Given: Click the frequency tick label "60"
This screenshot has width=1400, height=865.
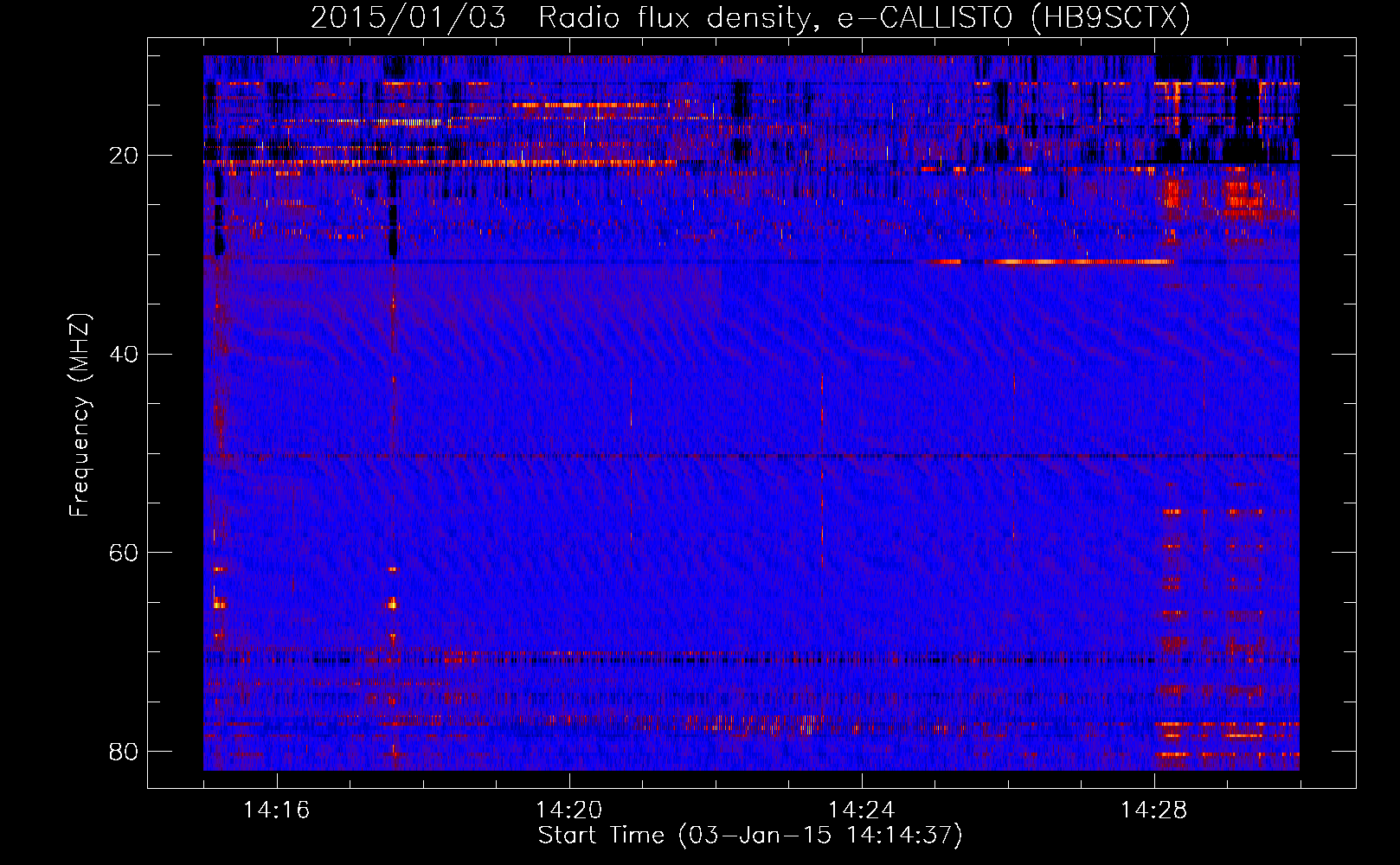Looking at the screenshot, I should [x=125, y=552].
